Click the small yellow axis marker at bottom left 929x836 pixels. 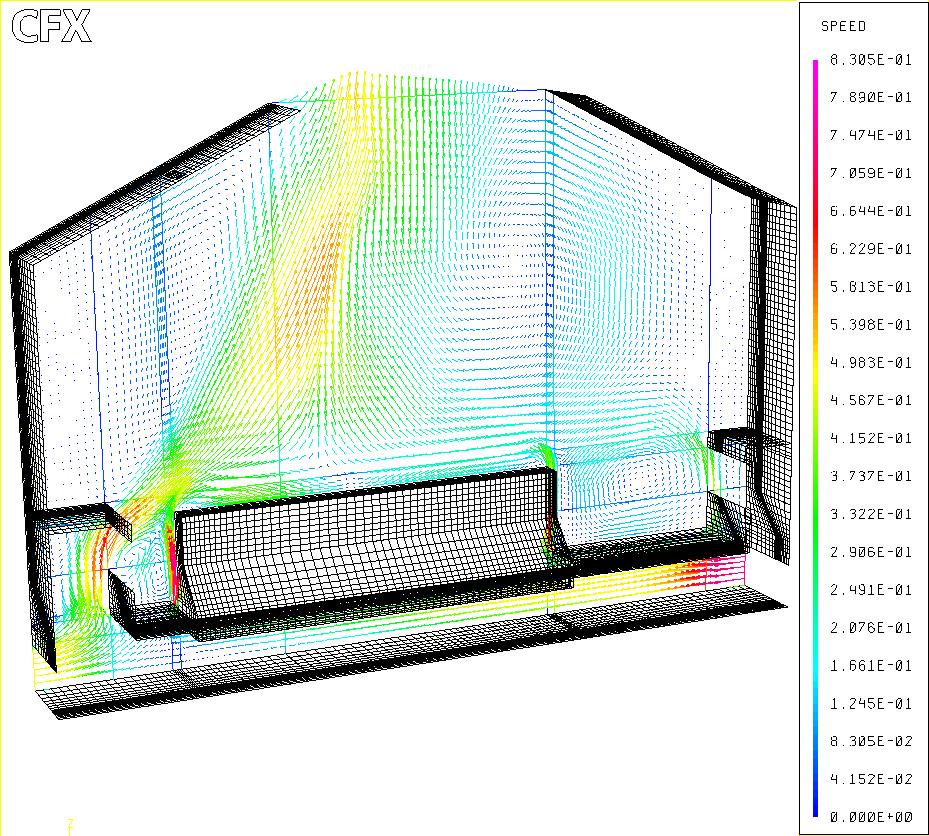pyautogui.click(x=69, y=824)
